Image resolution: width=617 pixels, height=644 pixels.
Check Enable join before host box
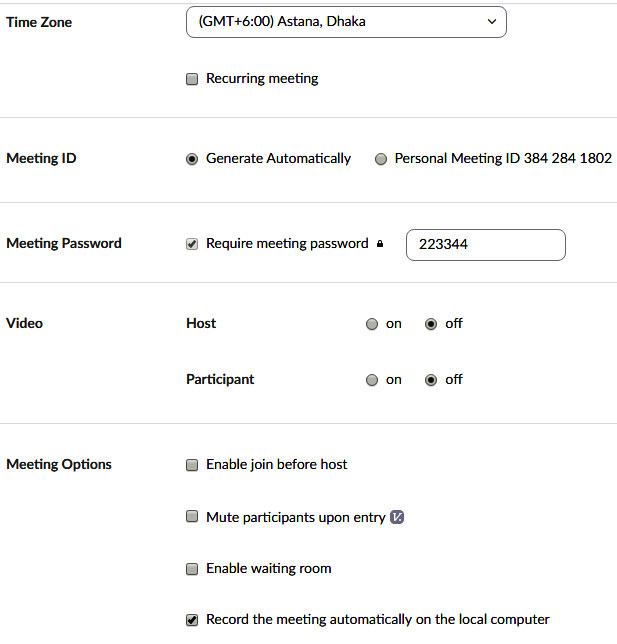(192, 465)
